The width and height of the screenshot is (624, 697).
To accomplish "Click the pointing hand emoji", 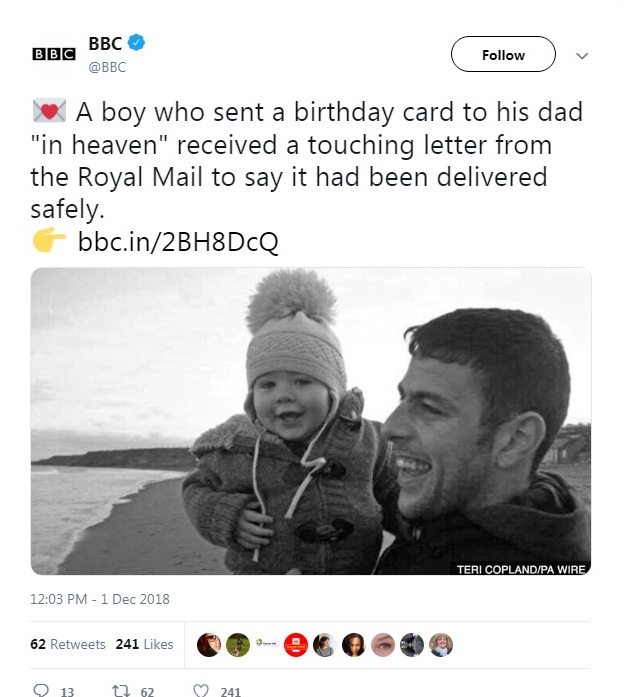I will [49, 240].
